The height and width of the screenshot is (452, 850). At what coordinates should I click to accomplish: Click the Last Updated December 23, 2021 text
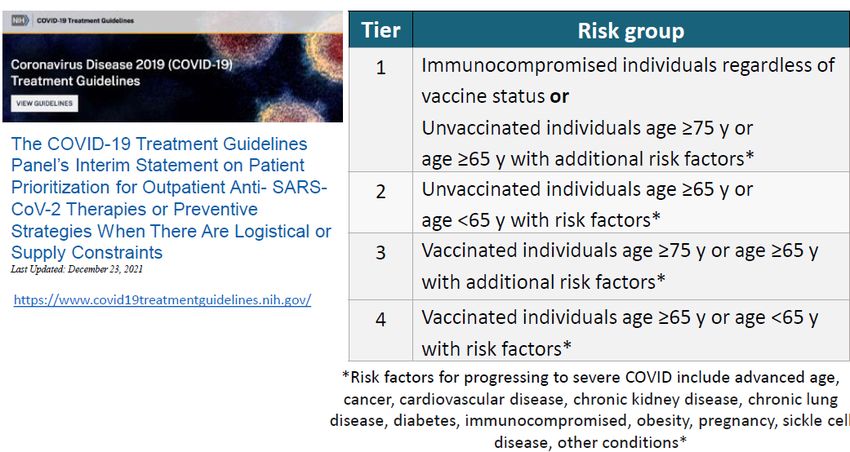pos(76,269)
